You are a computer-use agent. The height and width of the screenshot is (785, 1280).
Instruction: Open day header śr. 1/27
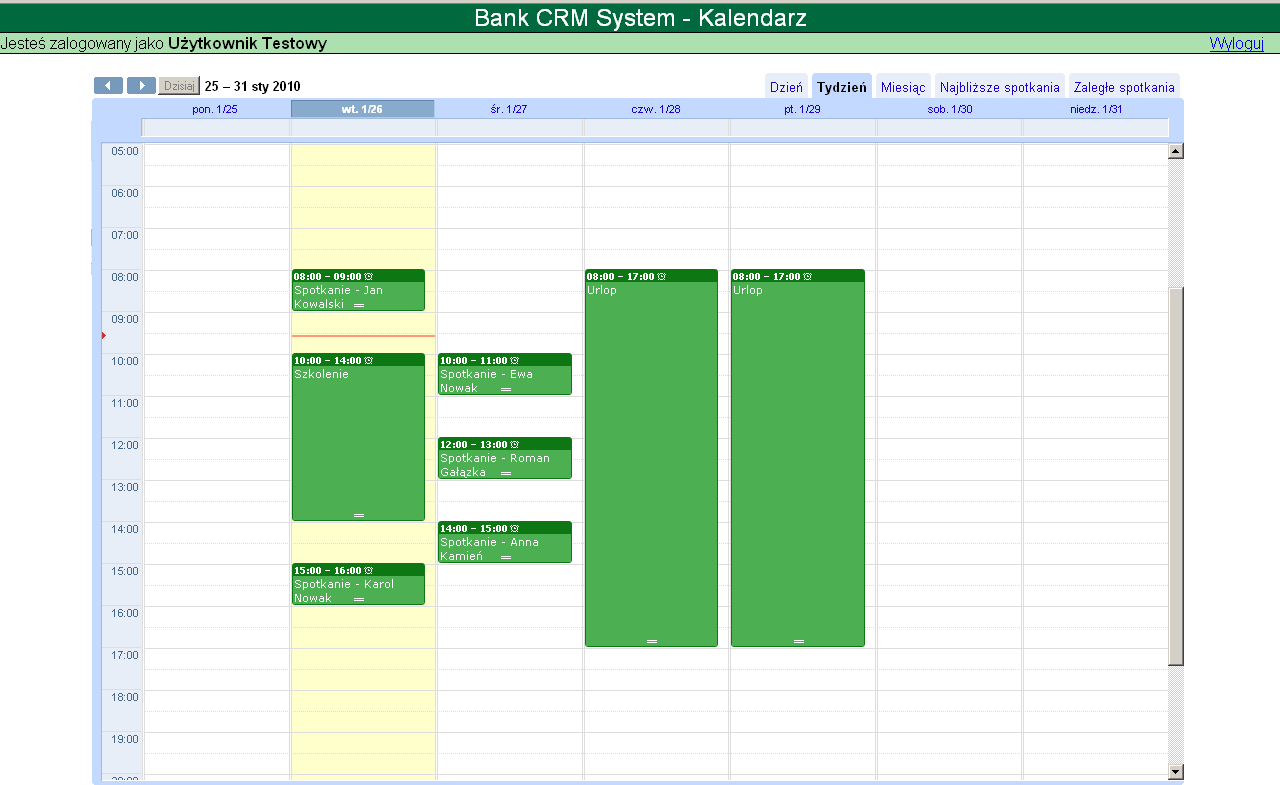509,109
